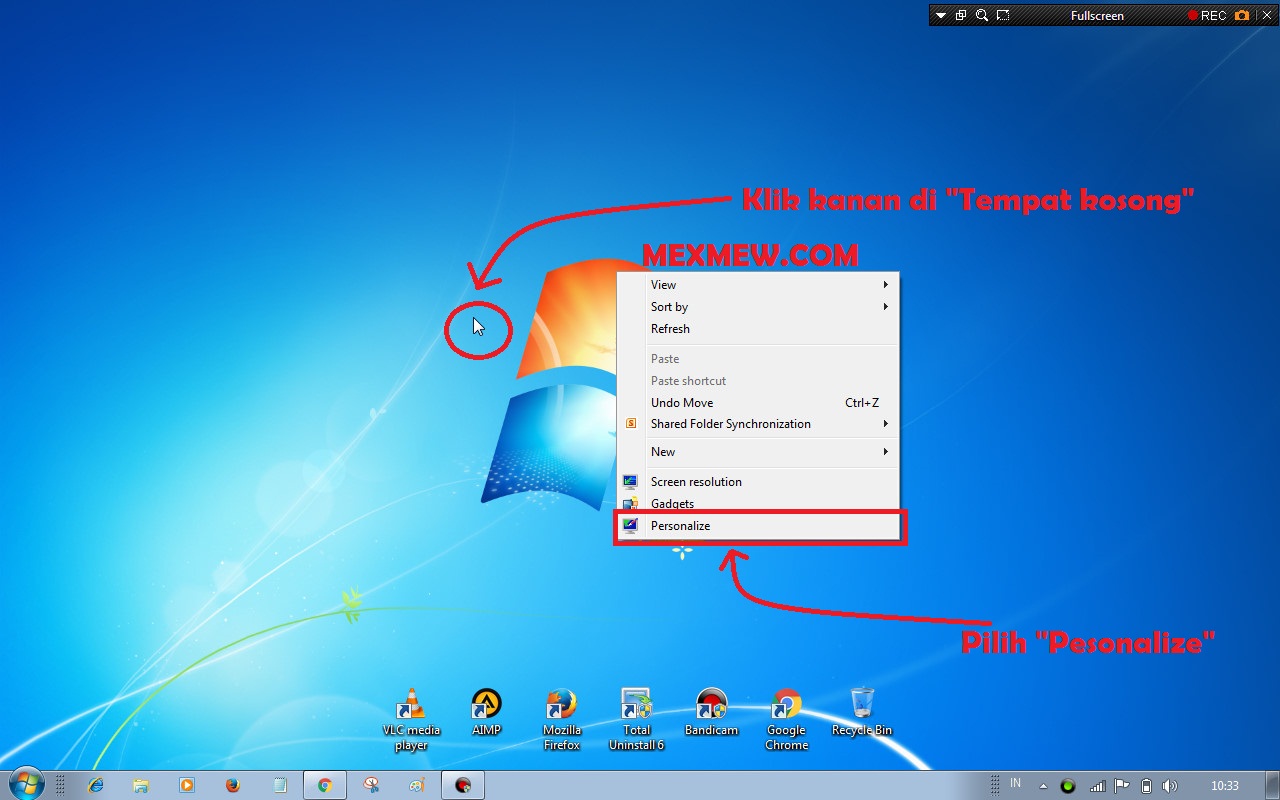Click Show desktop at the taskbar's right edge
The height and width of the screenshot is (800, 1280).
pyautogui.click(x=1275, y=786)
